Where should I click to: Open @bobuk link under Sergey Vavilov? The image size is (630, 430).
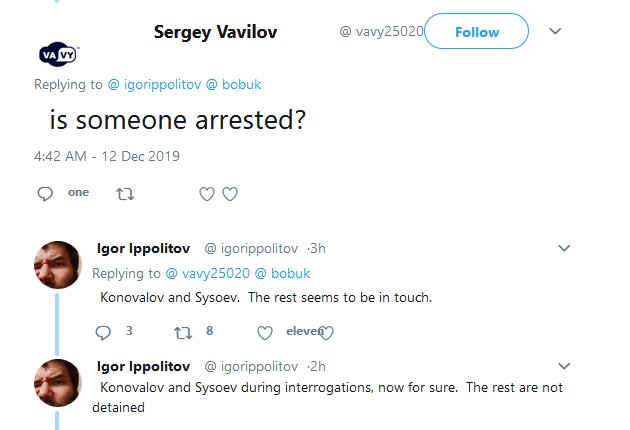click(x=235, y=85)
